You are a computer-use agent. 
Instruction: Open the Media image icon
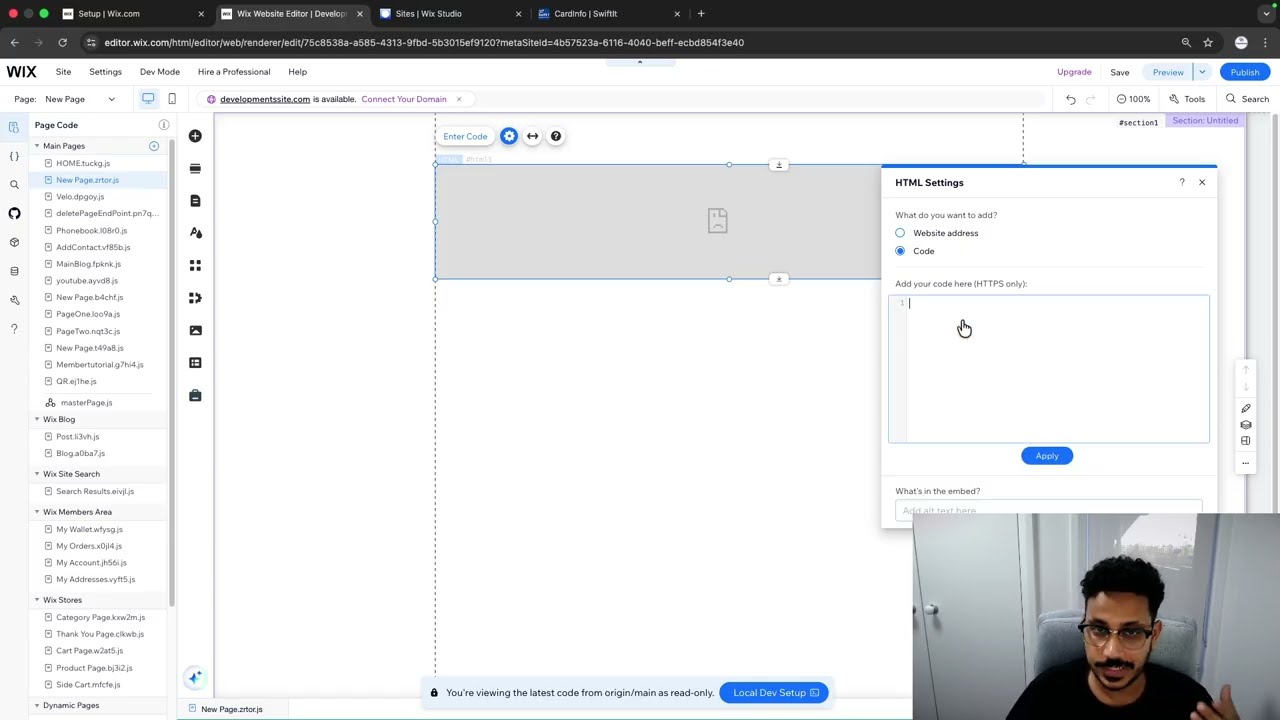pyautogui.click(x=195, y=330)
